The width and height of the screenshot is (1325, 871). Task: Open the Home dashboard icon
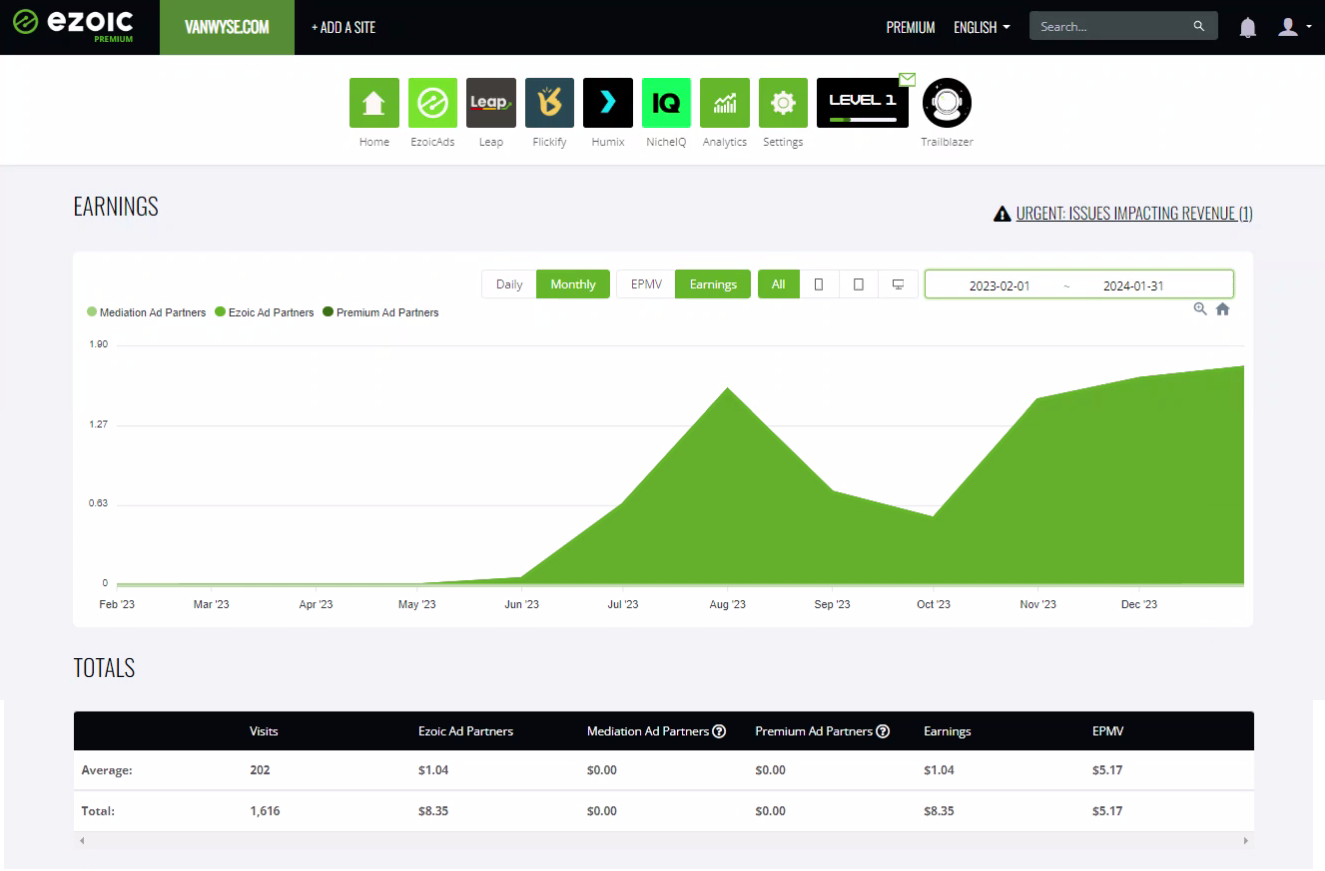374,103
